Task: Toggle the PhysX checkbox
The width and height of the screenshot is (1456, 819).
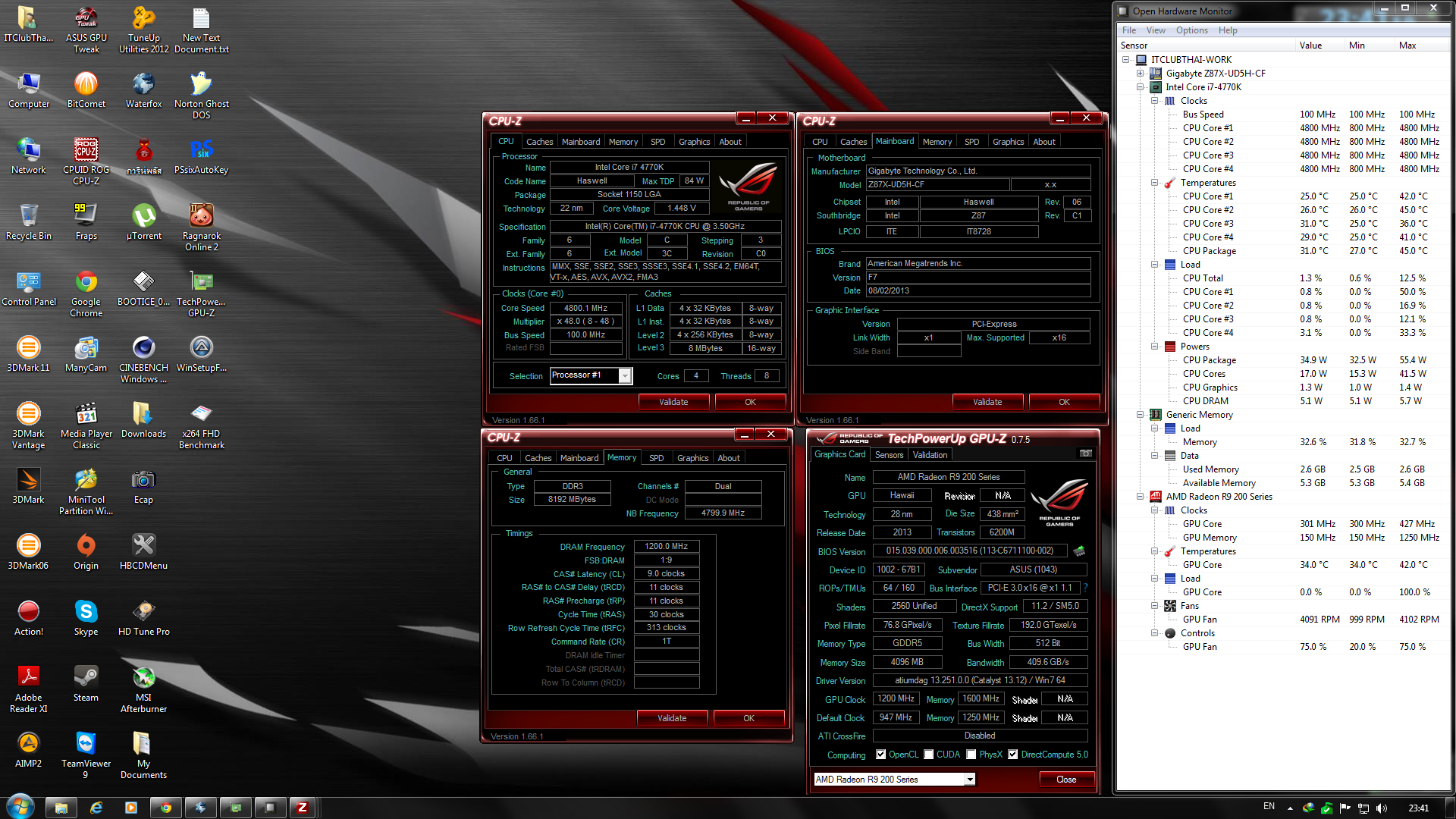Action: (971, 755)
